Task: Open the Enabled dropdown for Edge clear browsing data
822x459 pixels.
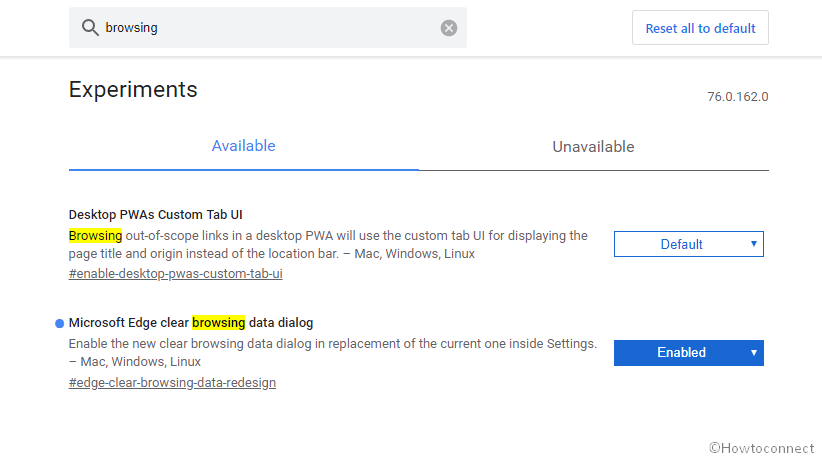Action: click(689, 353)
